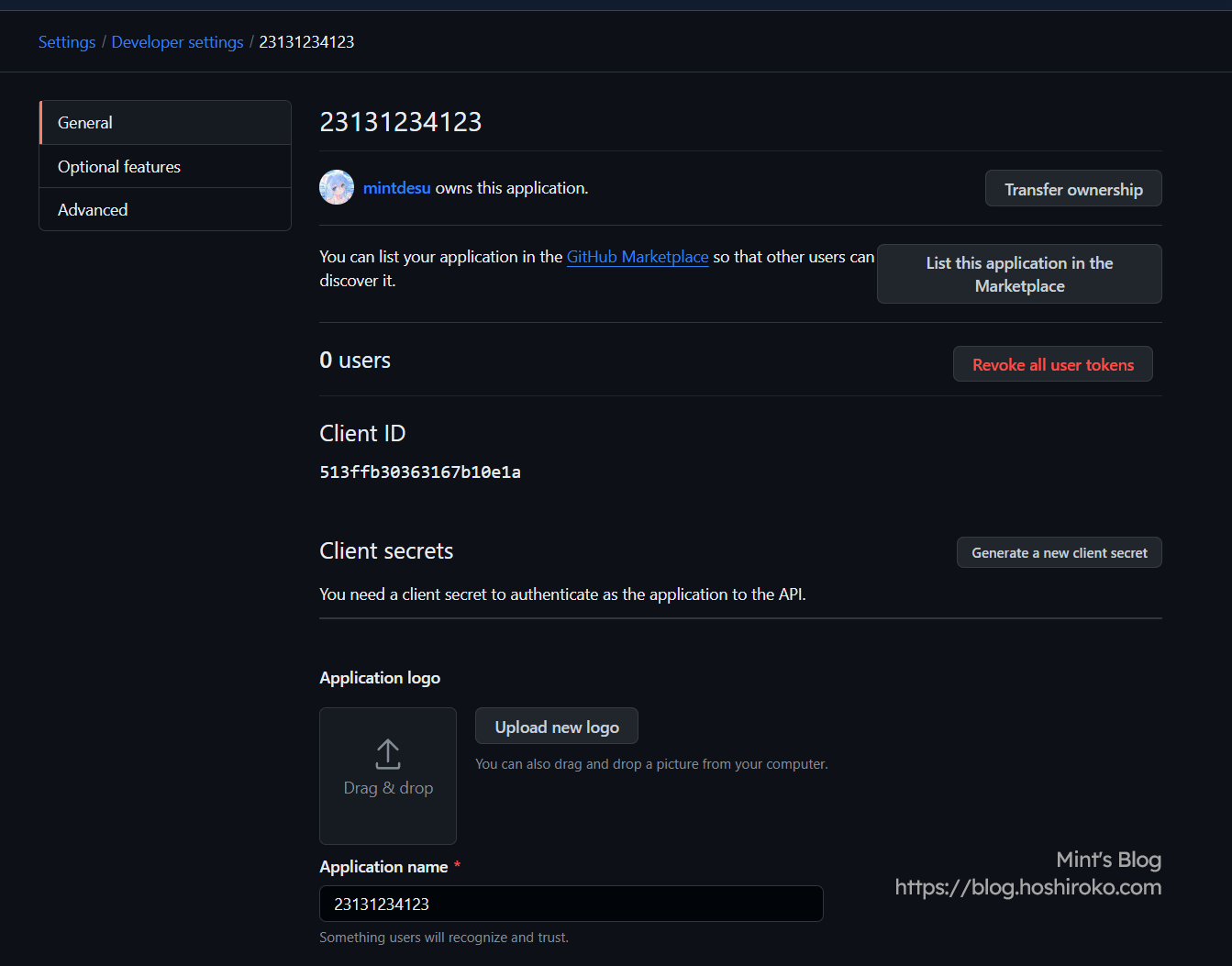Click the Drag & drop label text
This screenshot has height=966, width=1232.
(388, 788)
